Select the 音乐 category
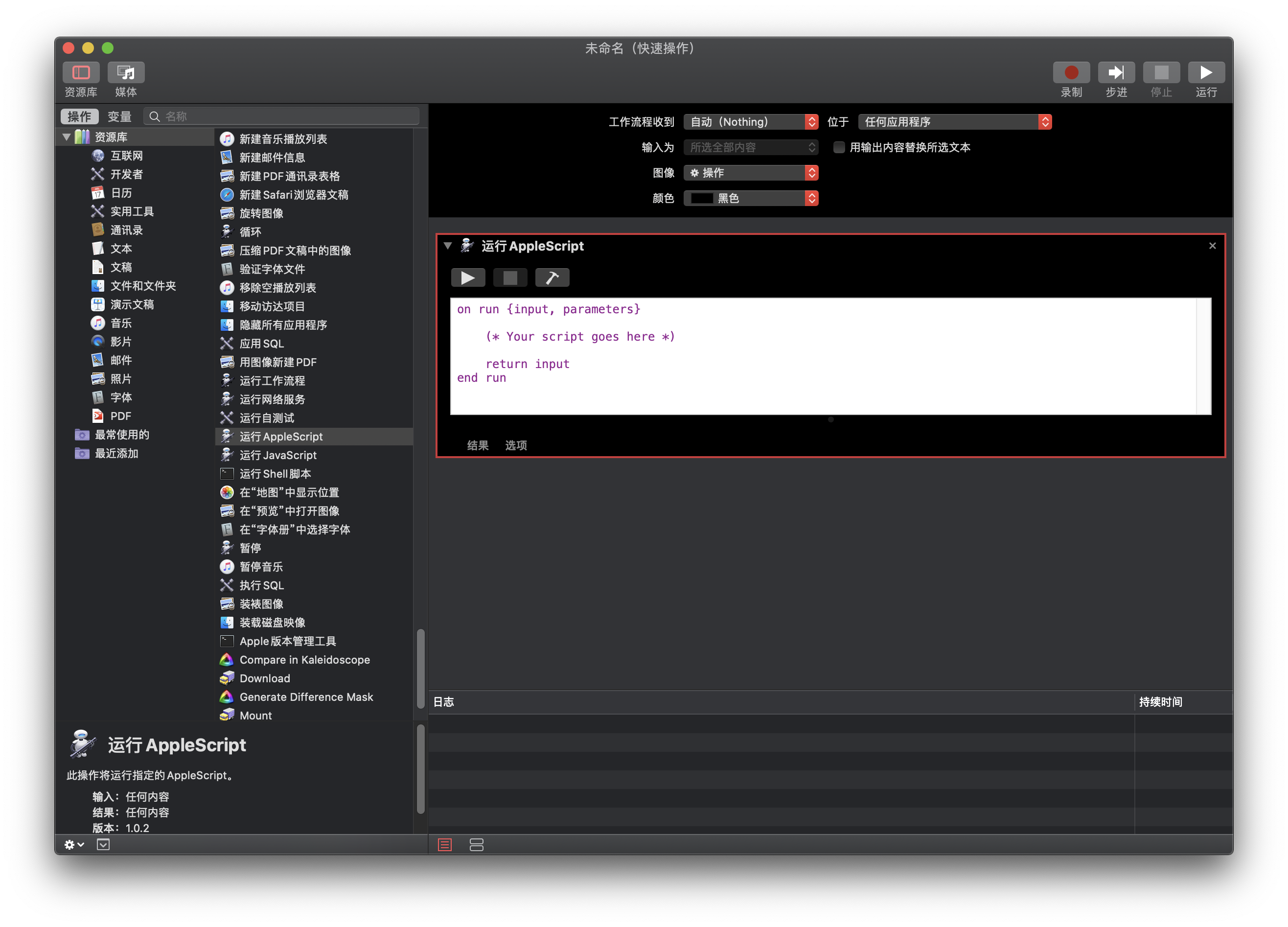The height and width of the screenshot is (927, 1288). coord(121,323)
